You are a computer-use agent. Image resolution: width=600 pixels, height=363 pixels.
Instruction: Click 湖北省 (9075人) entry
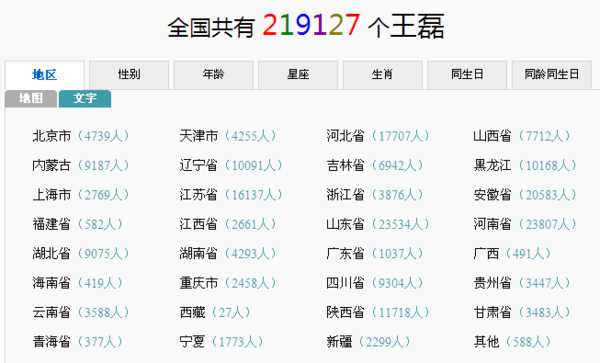81,254
